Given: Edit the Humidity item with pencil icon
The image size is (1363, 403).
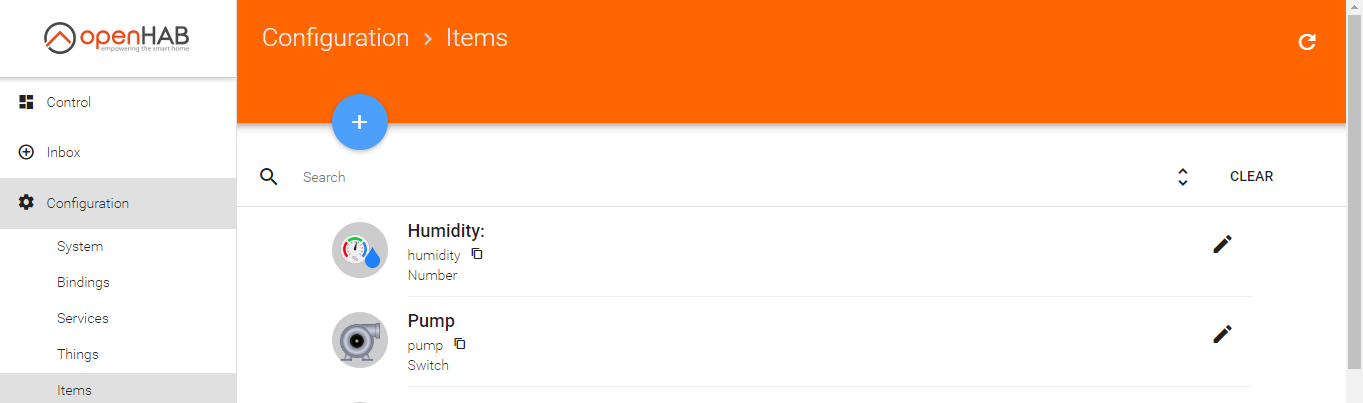Looking at the screenshot, I should 1222,244.
